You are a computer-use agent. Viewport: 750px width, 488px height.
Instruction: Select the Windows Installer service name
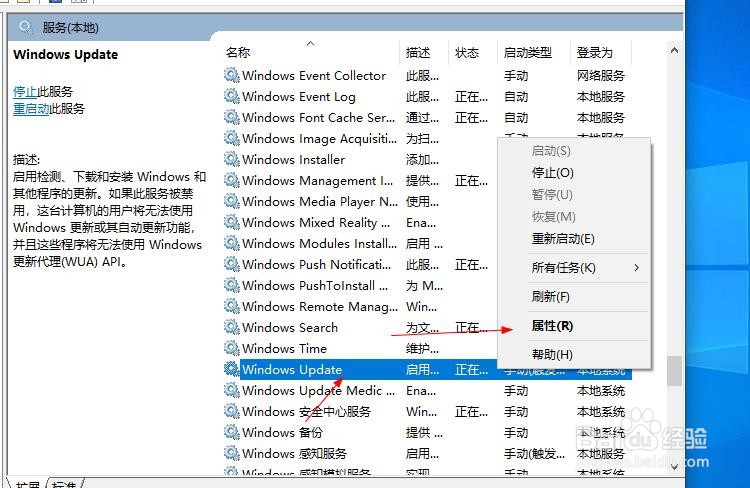tap(293, 160)
